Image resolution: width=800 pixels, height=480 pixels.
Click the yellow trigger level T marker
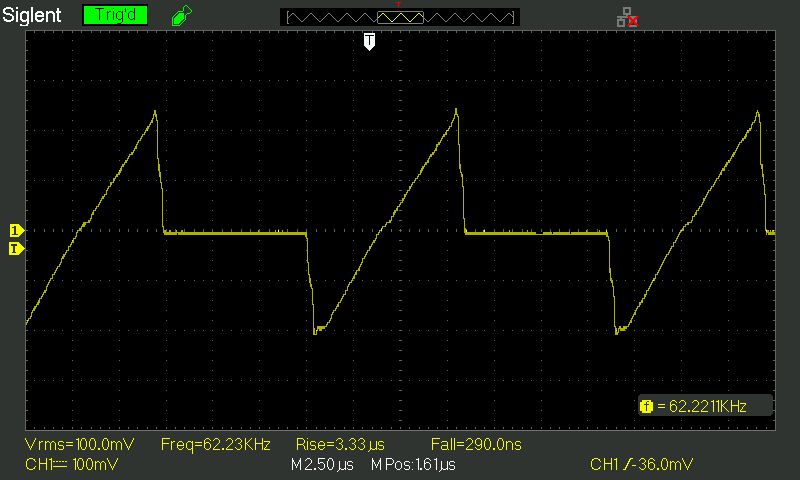16,248
